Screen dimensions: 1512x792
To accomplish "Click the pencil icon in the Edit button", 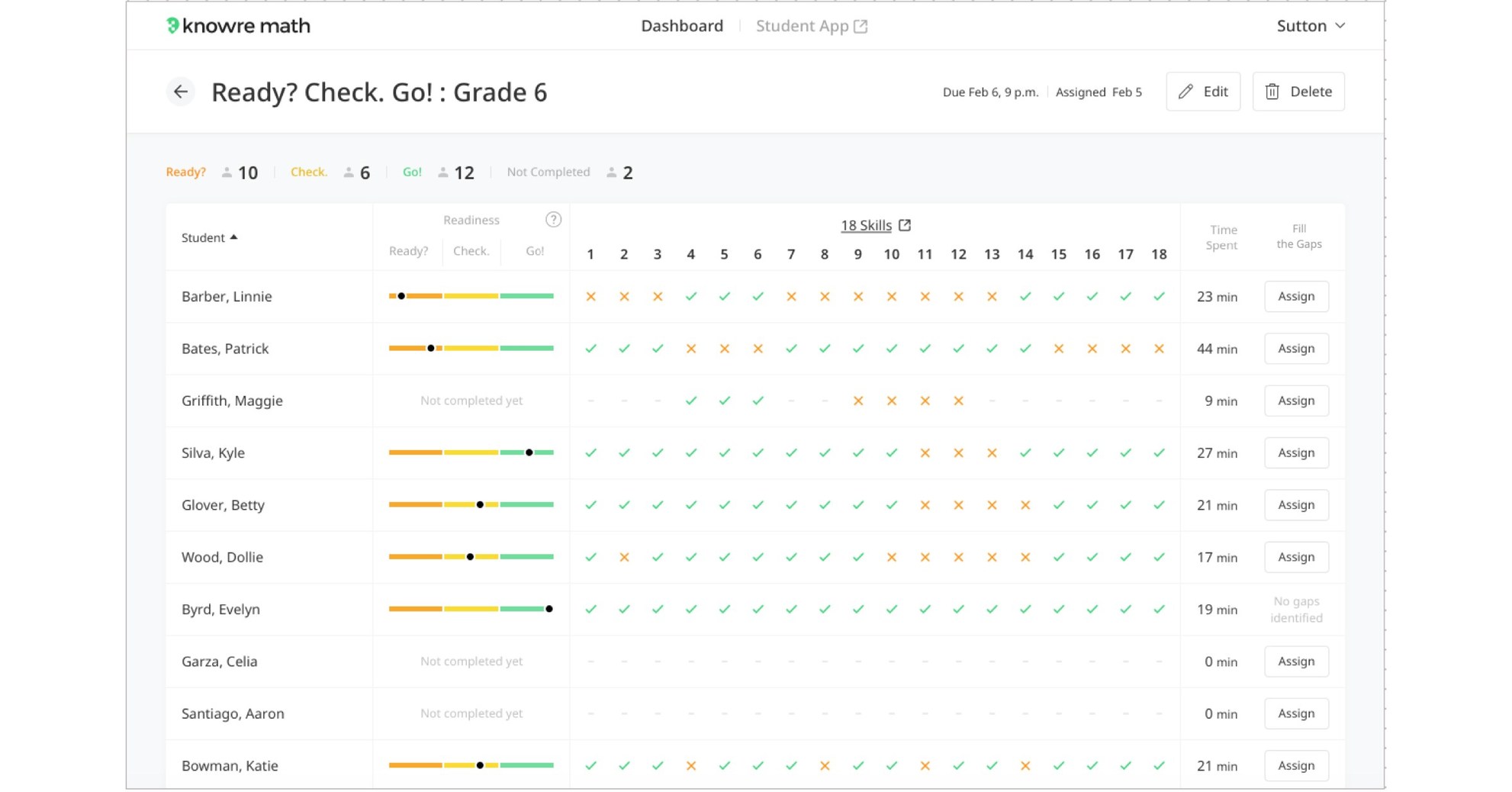I will 1185,92.
